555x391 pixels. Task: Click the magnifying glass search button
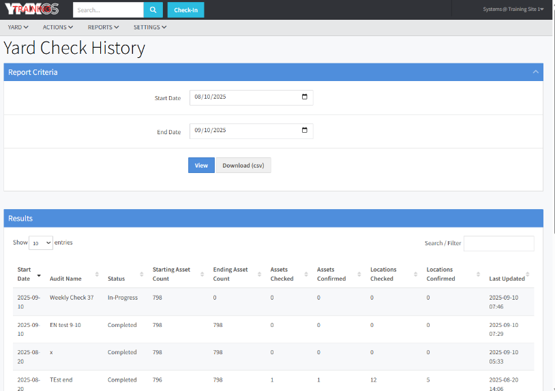click(x=153, y=10)
